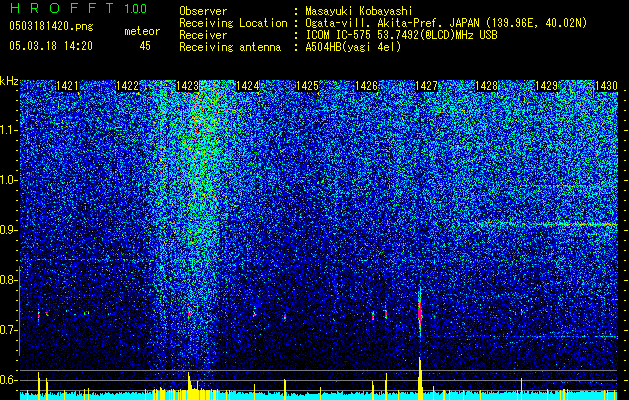Click the 1.0 kHz frequency label
The height and width of the screenshot is (400, 629).
(8, 180)
